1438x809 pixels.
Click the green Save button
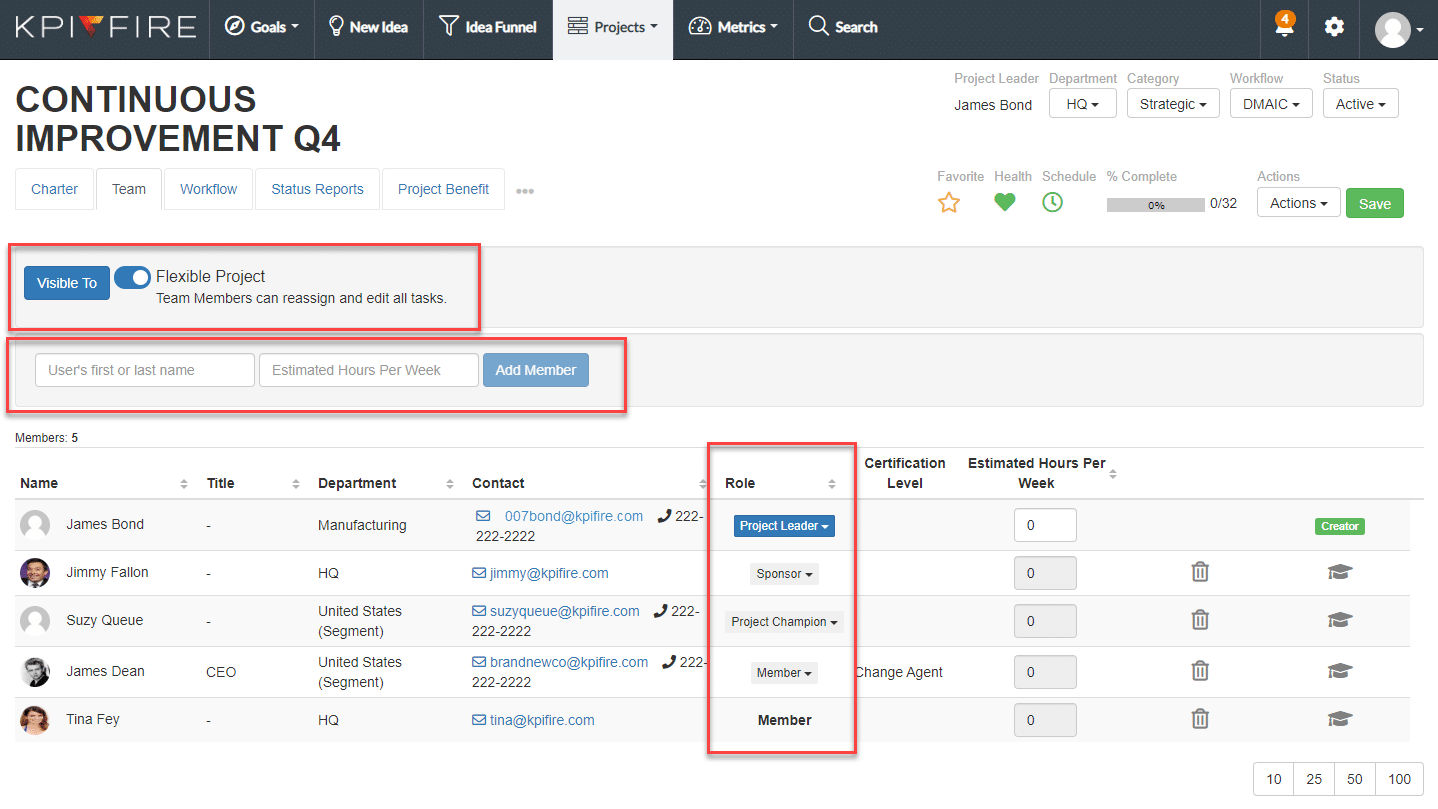click(x=1374, y=203)
